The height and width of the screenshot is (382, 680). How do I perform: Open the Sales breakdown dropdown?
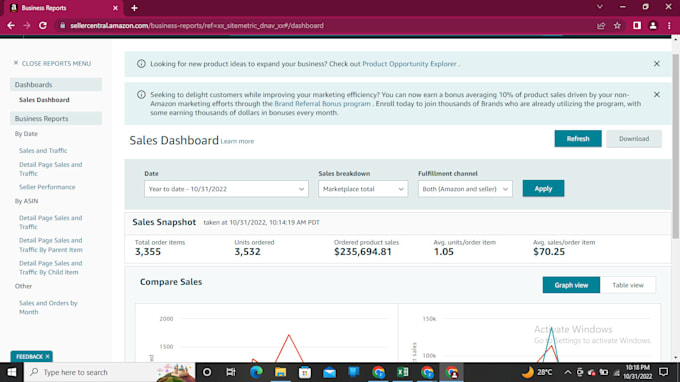[x=363, y=189]
